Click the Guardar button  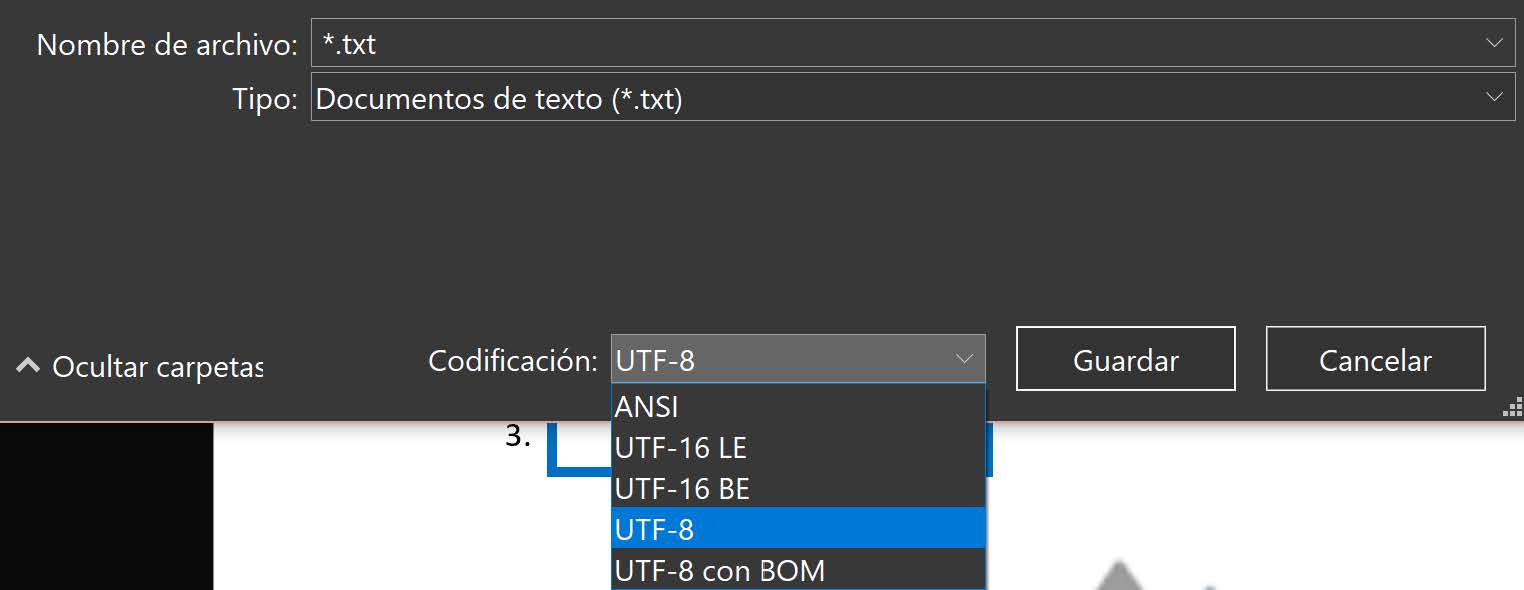click(x=1125, y=358)
